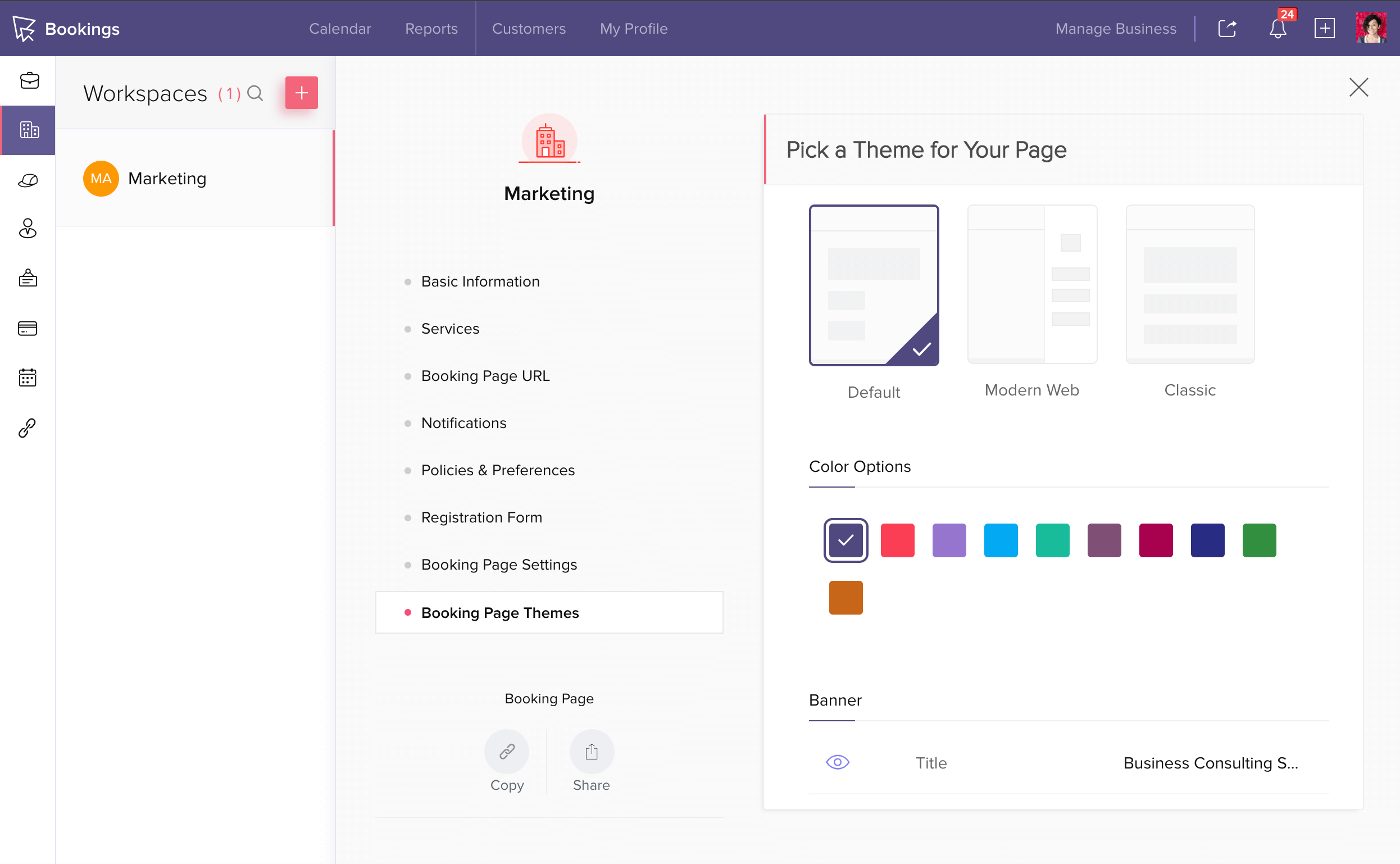Copy the booking page link

point(506,752)
